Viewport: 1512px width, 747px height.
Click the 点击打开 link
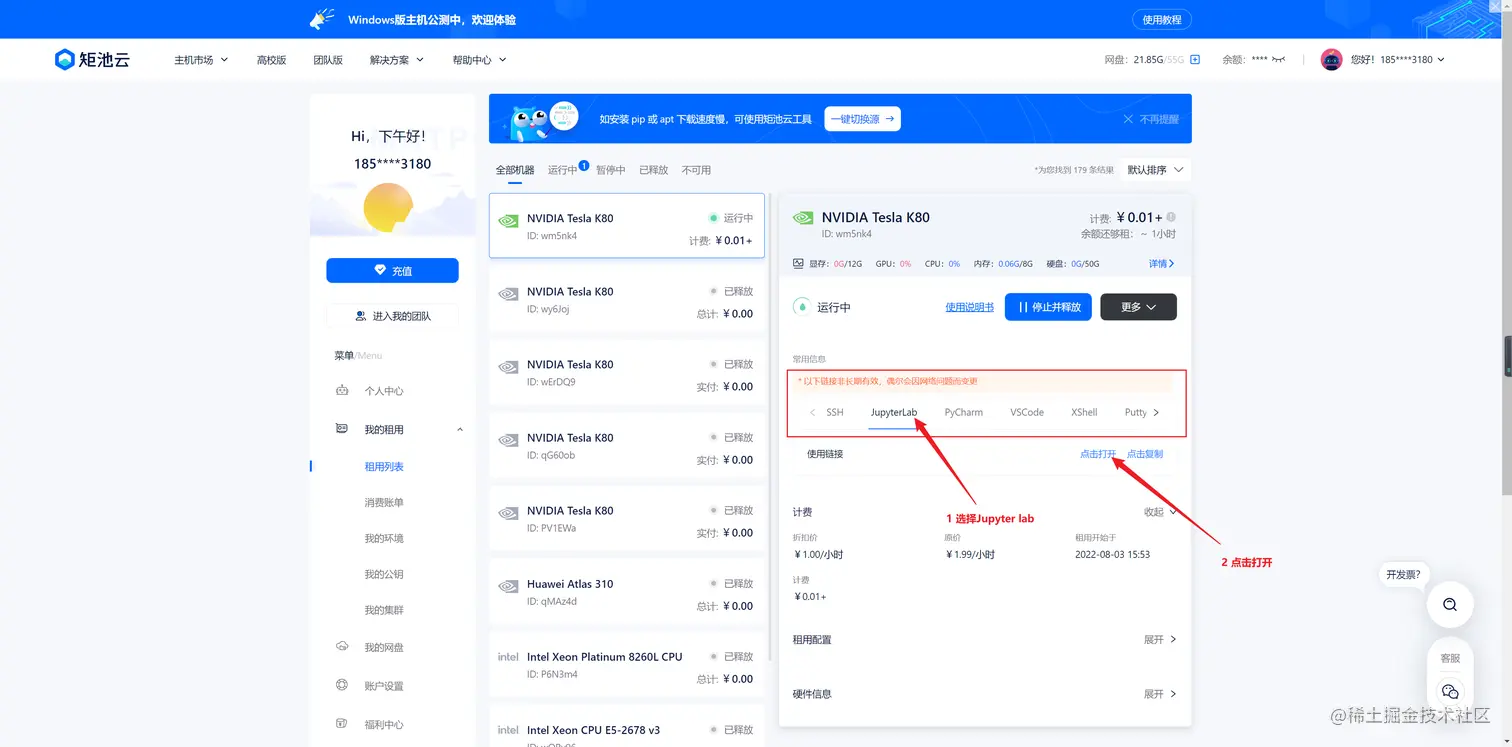pyautogui.click(x=1098, y=454)
